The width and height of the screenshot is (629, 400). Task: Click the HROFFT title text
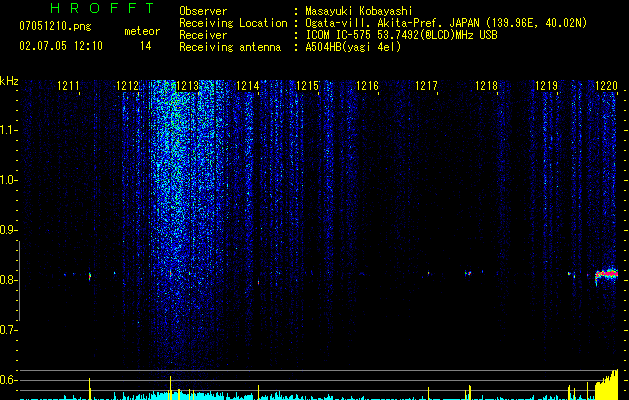pyautogui.click(x=102, y=8)
